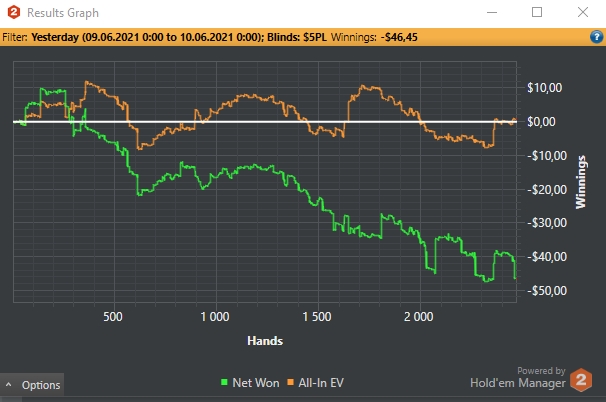This screenshot has width=606, height=402.
Task: Click the 1 000 hands axis label
Action: point(215,317)
